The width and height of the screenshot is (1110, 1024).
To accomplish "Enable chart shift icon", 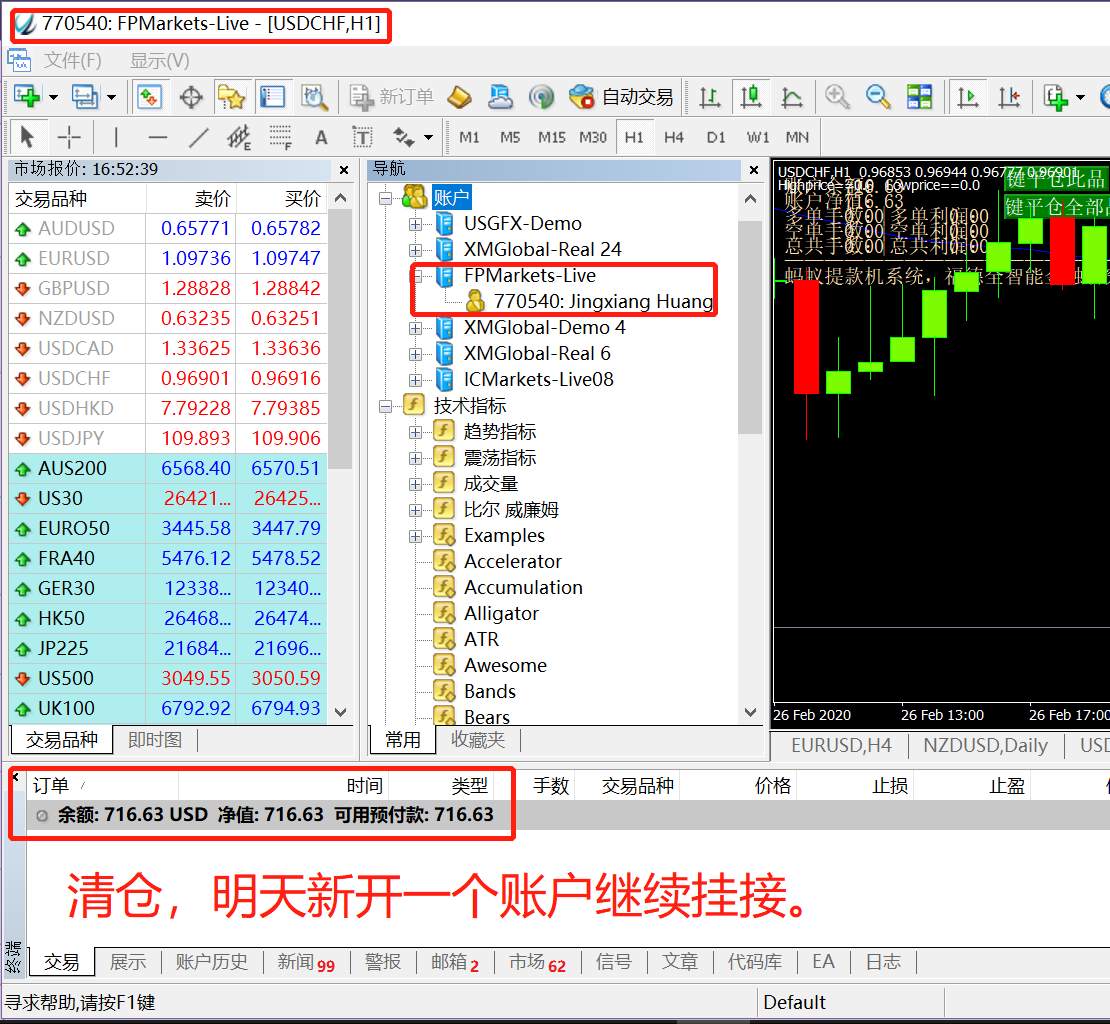I will click(1009, 96).
